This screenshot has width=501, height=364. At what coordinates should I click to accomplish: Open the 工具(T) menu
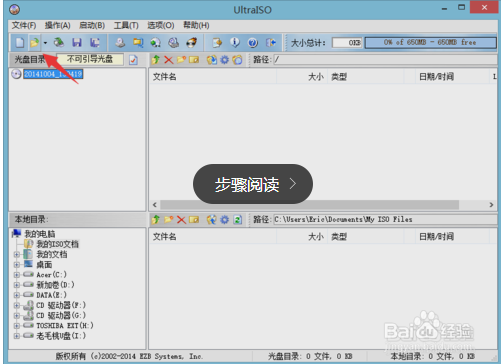[x=126, y=25]
